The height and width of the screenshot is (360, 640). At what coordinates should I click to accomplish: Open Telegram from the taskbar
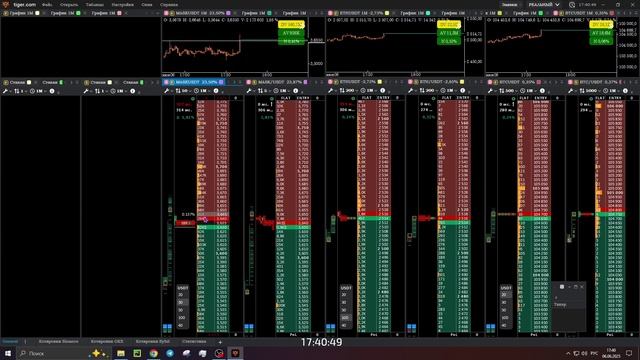(170, 353)
